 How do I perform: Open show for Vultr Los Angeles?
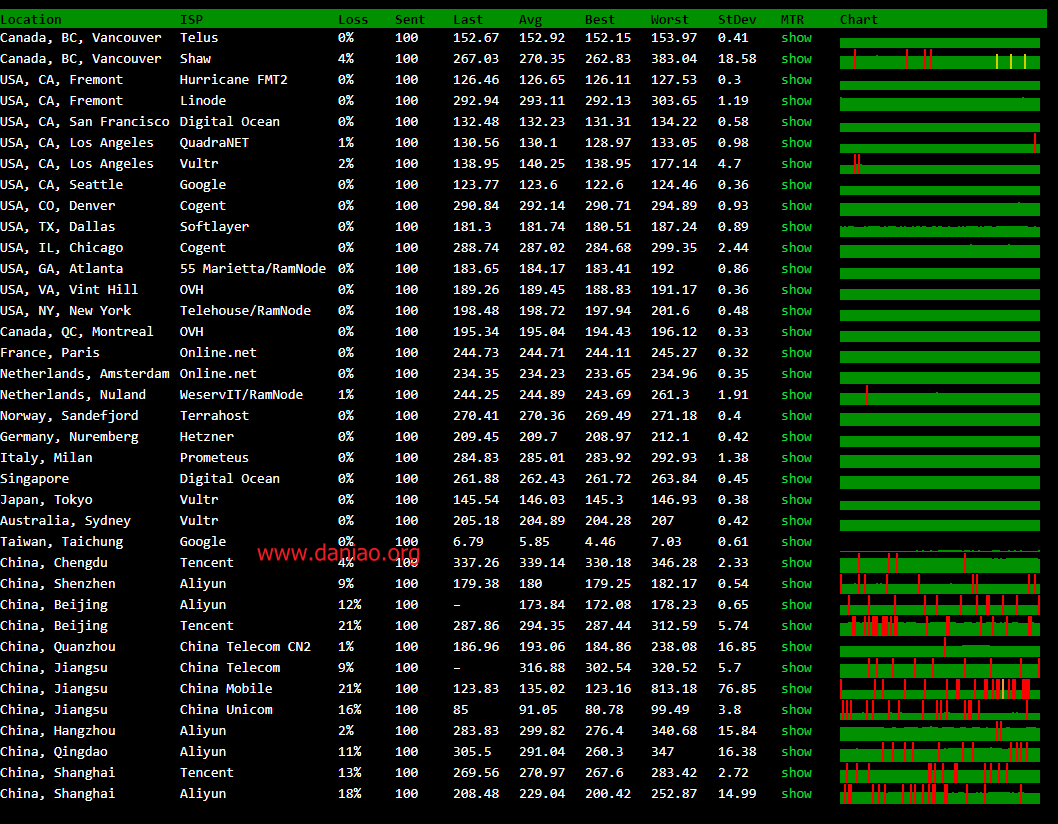coord(796,163)
